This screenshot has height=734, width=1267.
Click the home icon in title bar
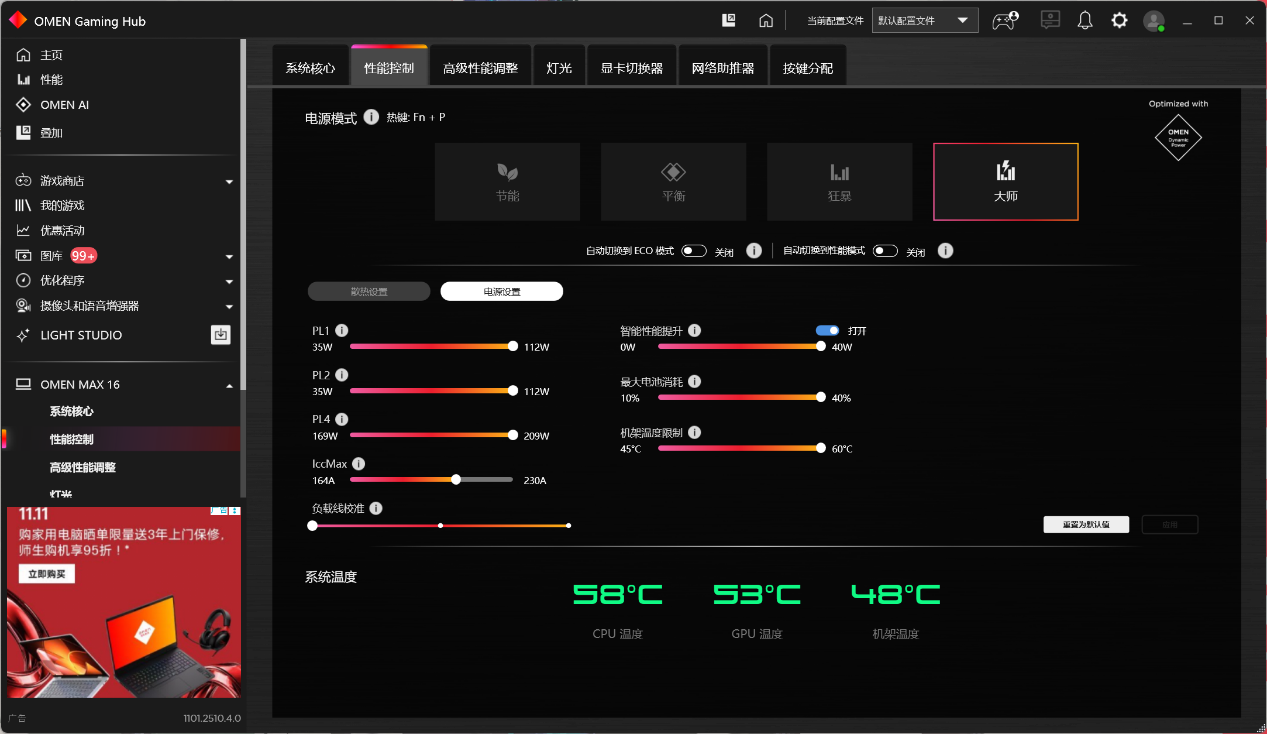coord(766,21)
